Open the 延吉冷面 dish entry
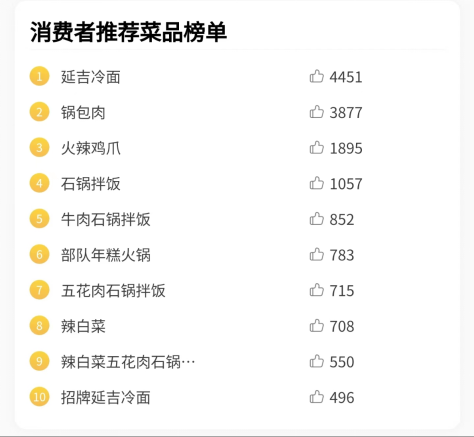Viewport: 474px width, 437px height. coord(91,77)
